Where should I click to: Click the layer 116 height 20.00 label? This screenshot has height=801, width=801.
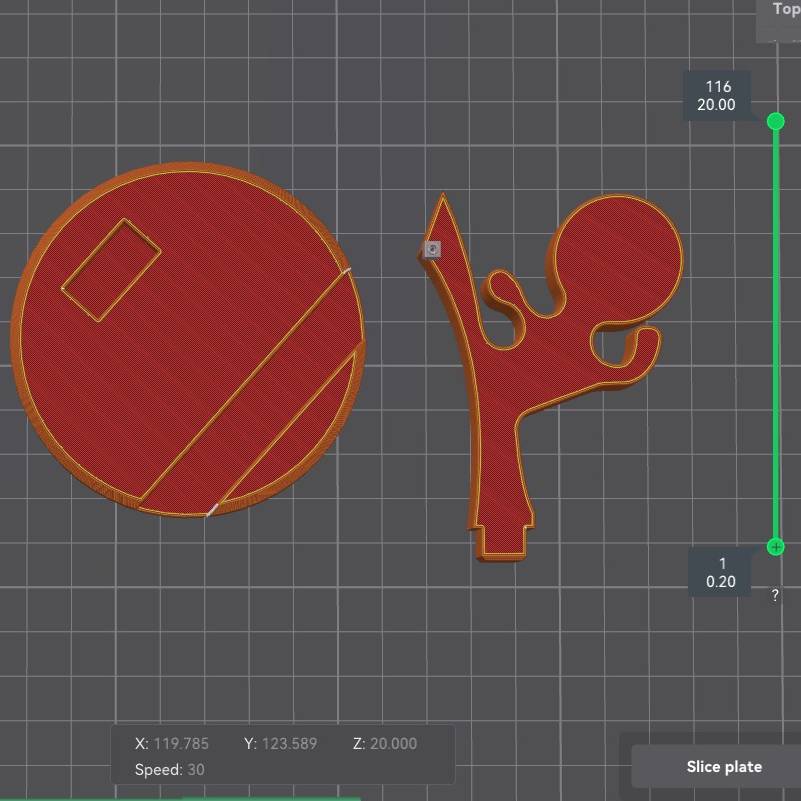click(x=717, y=96)
